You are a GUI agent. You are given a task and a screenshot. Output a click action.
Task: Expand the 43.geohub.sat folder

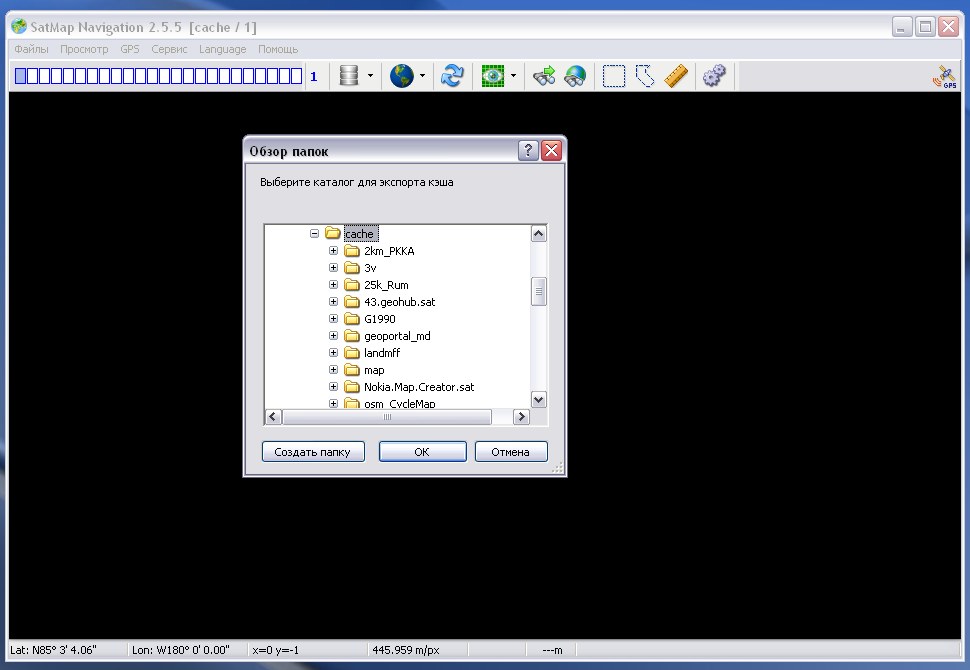[x=333, y=301]
